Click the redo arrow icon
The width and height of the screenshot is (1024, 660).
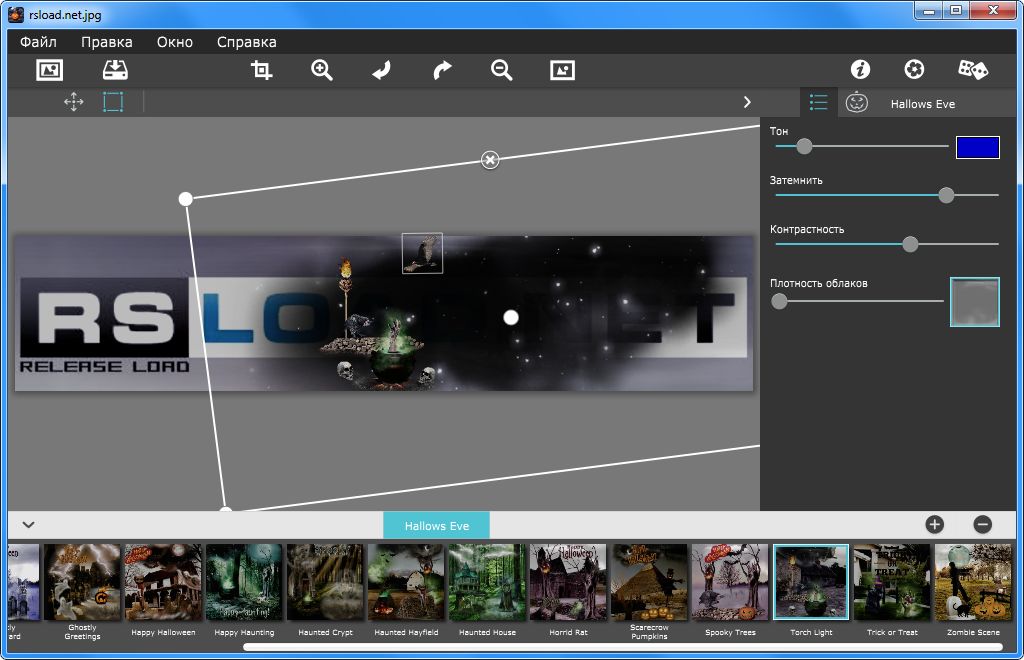pyautogui.click(x=441, y=70)
